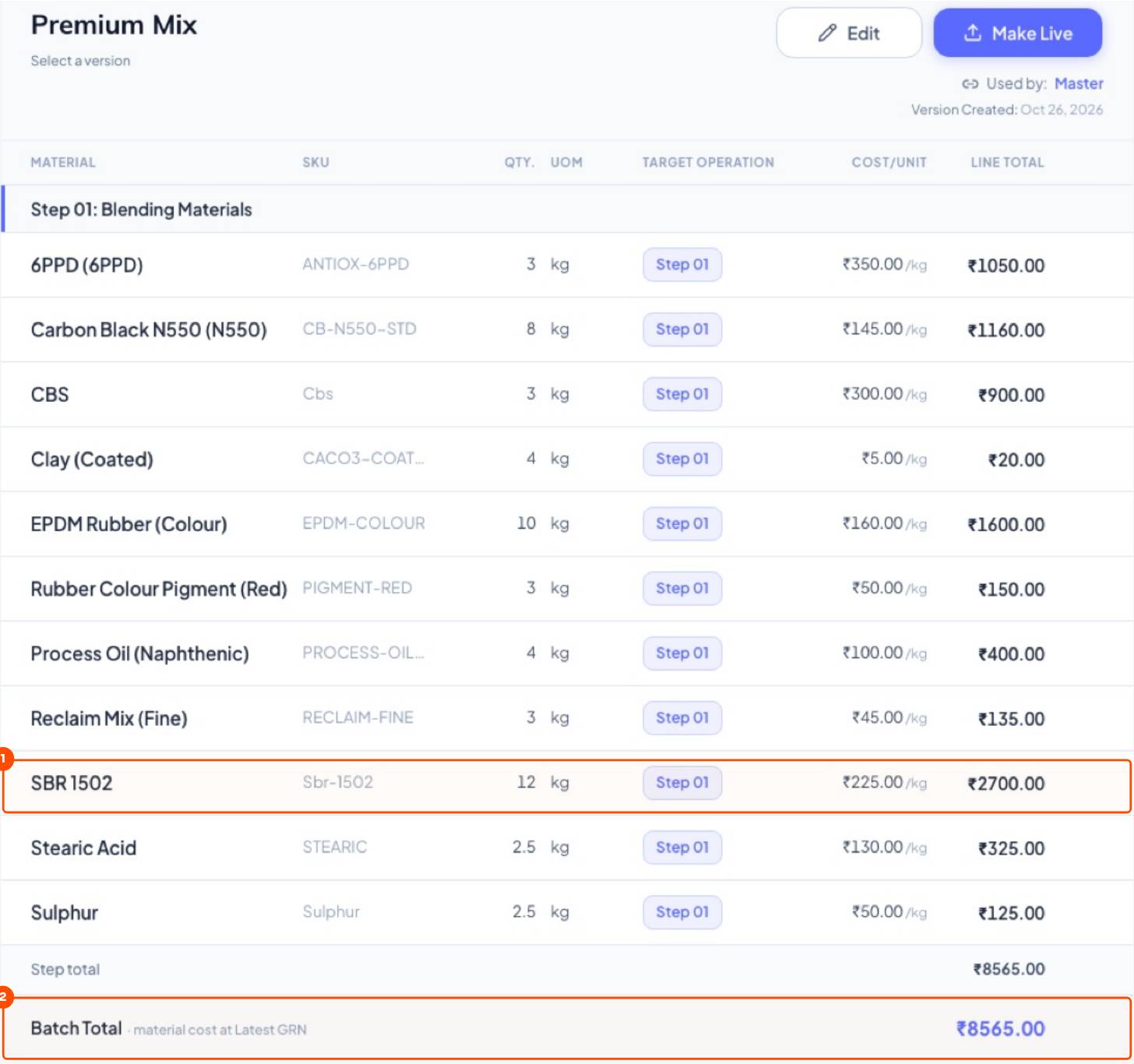1134x1064 pixels.
Task: Click annotation marker 1 on the SBR 1502 row
Action: click(x=5, y=758)
